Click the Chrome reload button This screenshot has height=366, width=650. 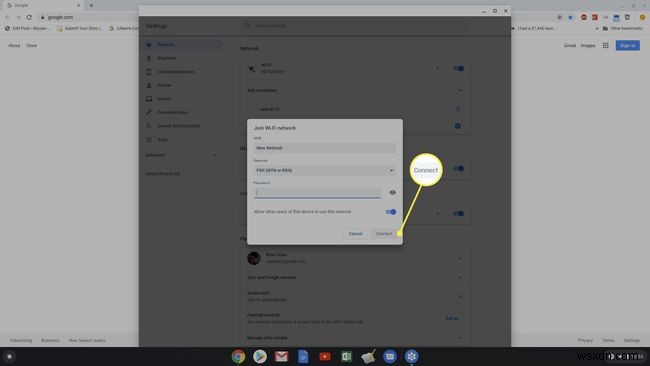tap(29, 17)
